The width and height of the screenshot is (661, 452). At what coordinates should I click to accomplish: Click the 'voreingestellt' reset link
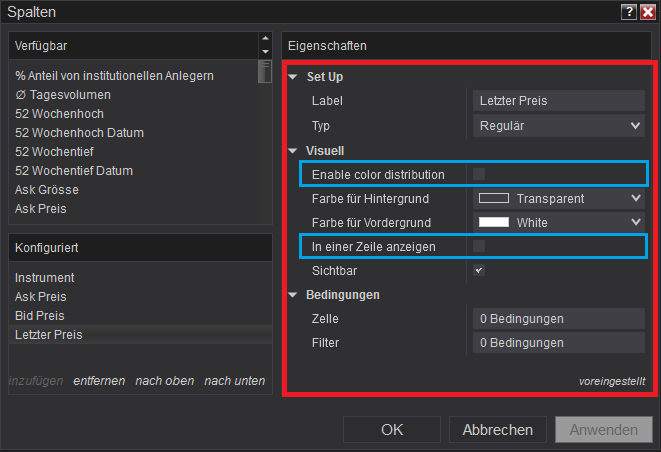(611, 381)
